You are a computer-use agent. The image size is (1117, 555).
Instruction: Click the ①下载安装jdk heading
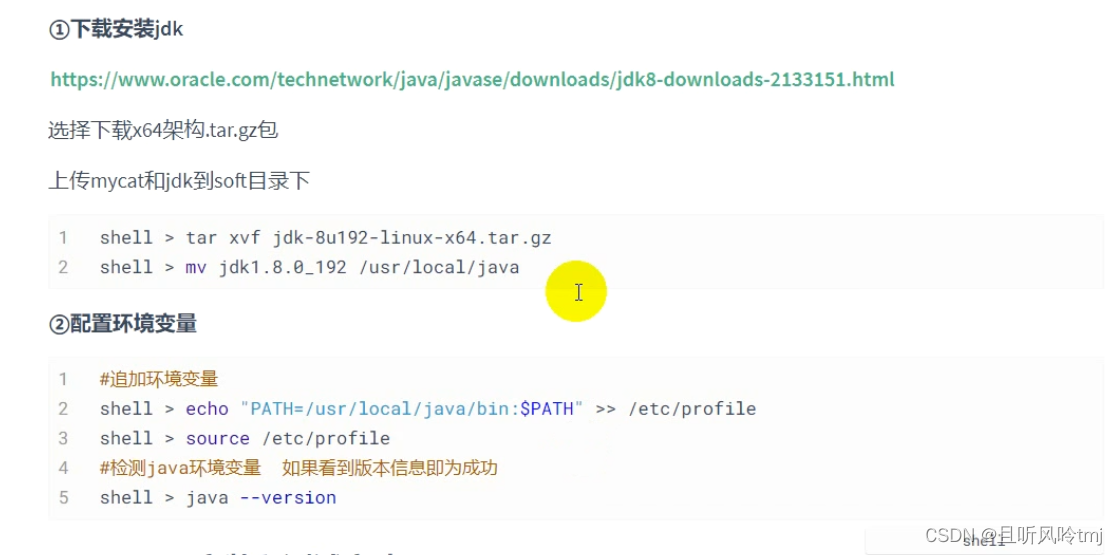tap(116, 29)
